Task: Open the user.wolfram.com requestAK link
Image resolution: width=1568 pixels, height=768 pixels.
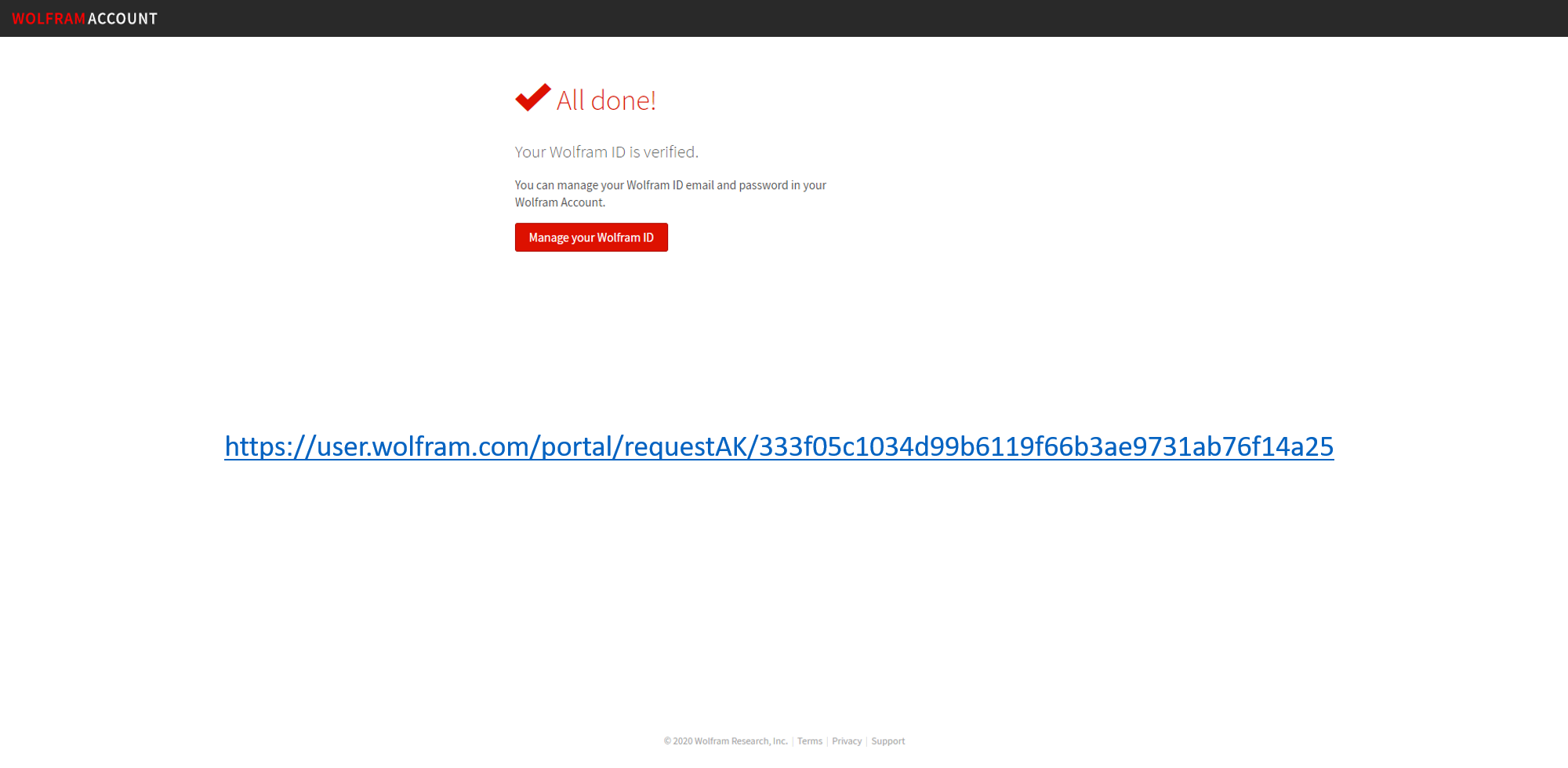Action: click(779, 446)
